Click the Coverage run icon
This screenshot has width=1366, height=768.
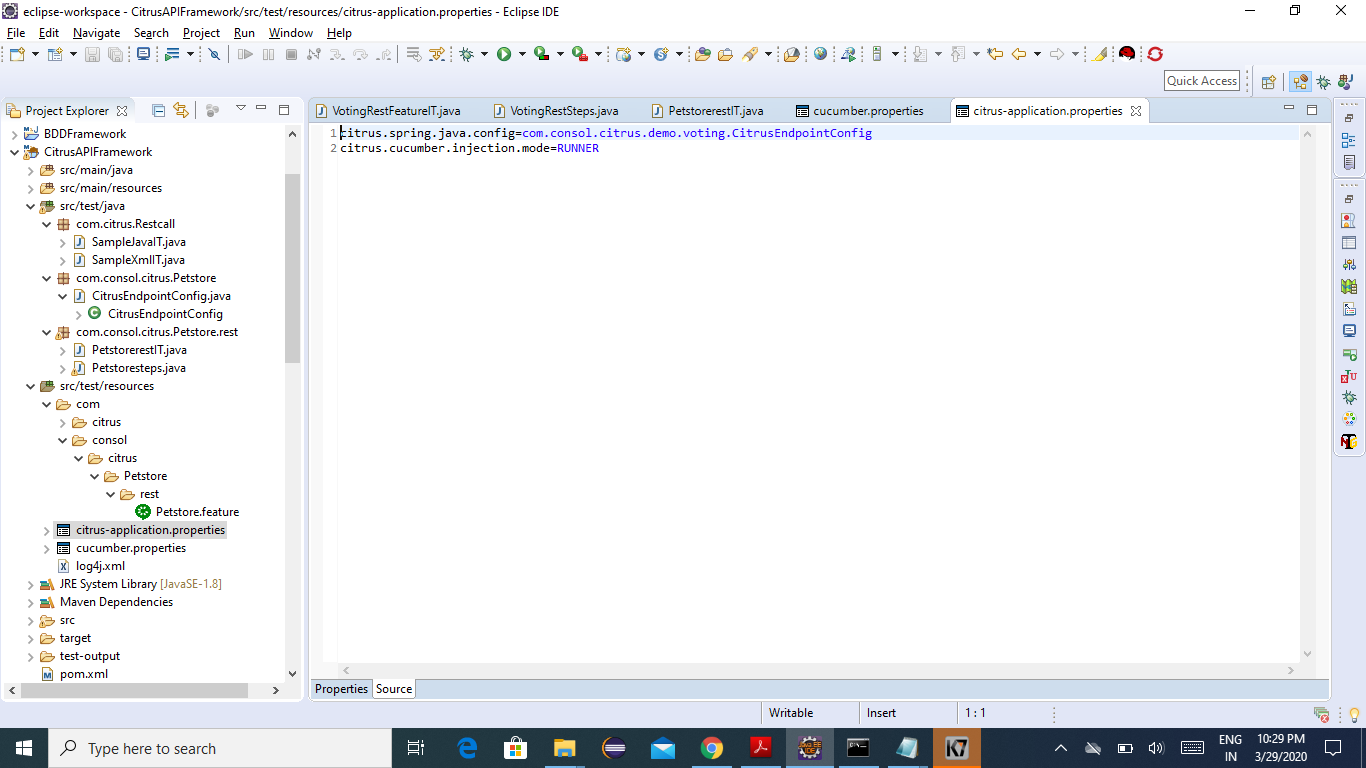coord(541,54)
